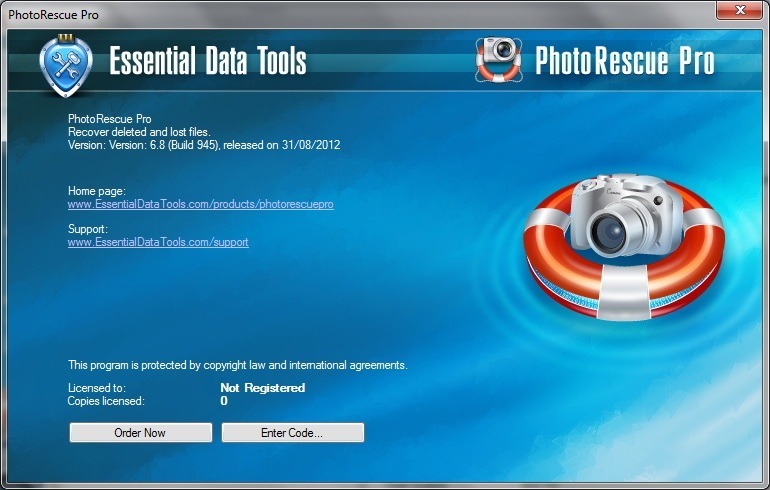This screenshot has height=490, width=770.
Task: Click the small PhotoRescue Pro camera lifebuoy icon
Action: click(x=498, y=59)
